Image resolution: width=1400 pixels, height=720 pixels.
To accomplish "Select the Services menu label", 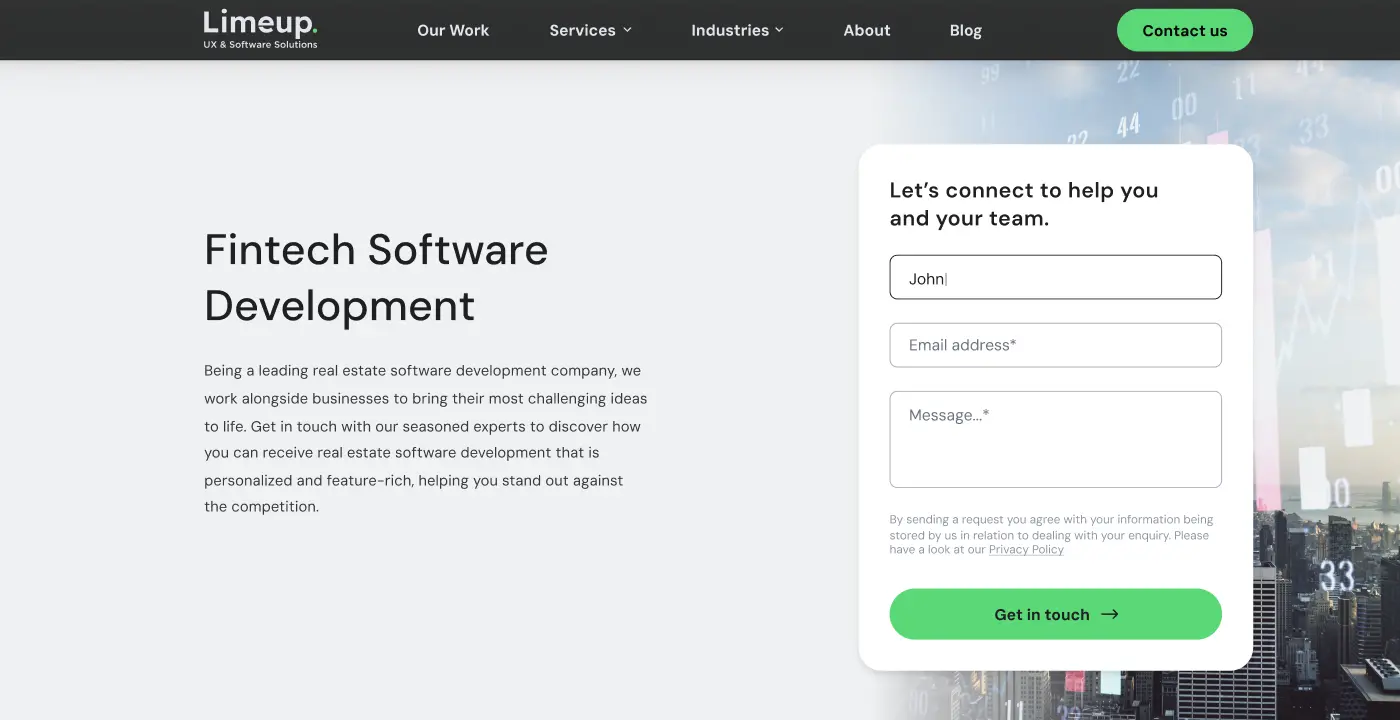I will (582, 30).
